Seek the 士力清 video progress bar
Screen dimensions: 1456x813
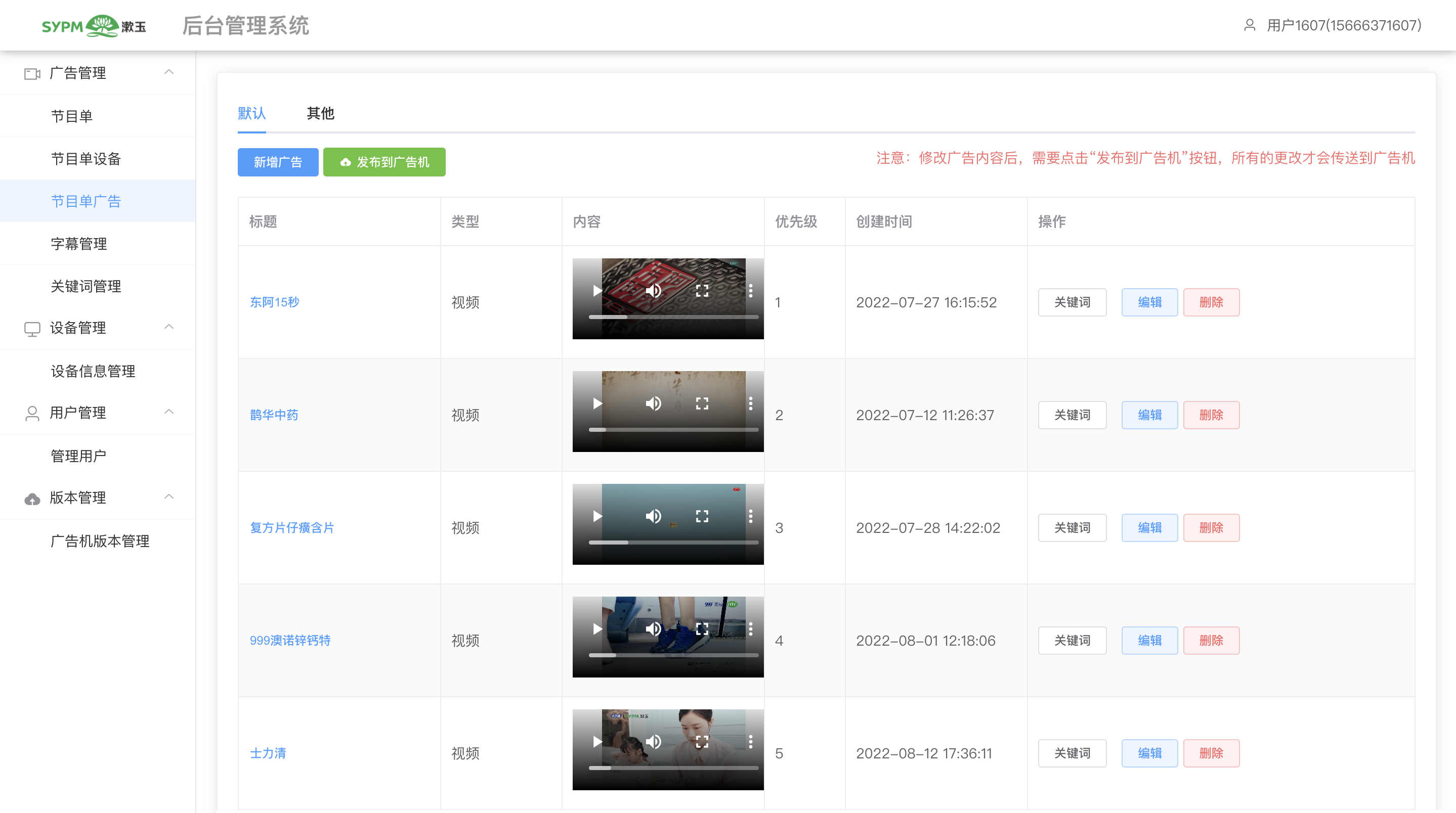674,769
